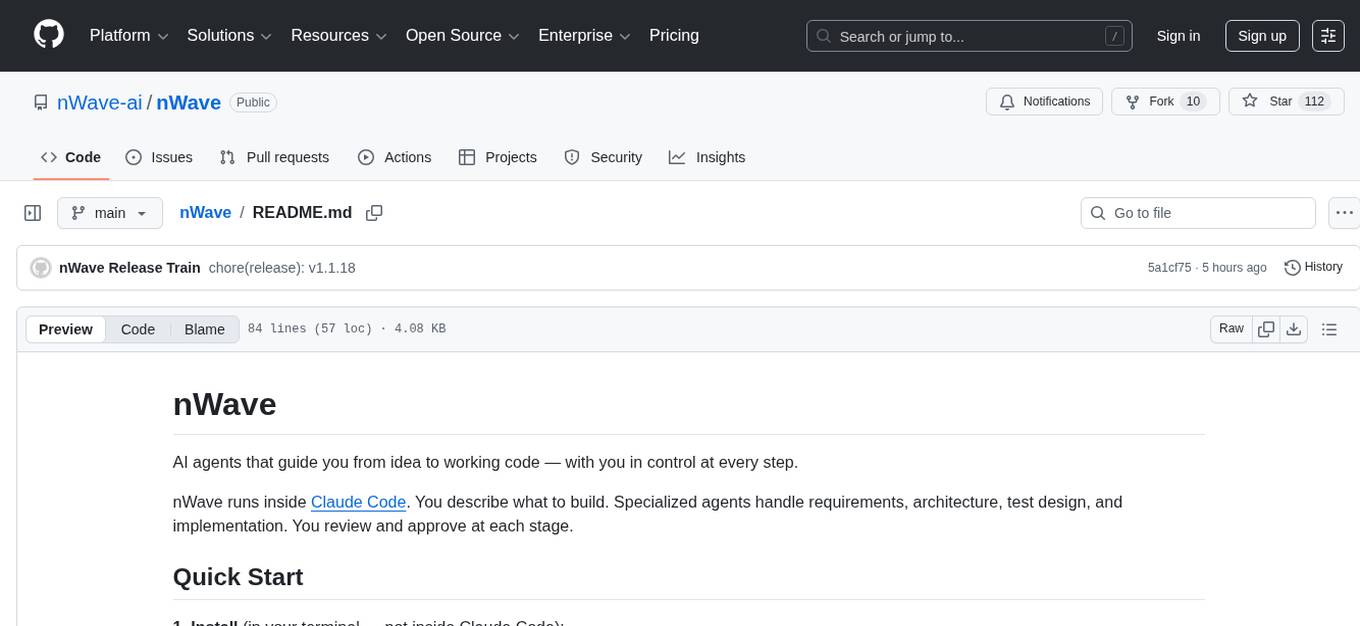1360x626 pixels.
Task: Go to the Actions tab
Action: point(394,157)
